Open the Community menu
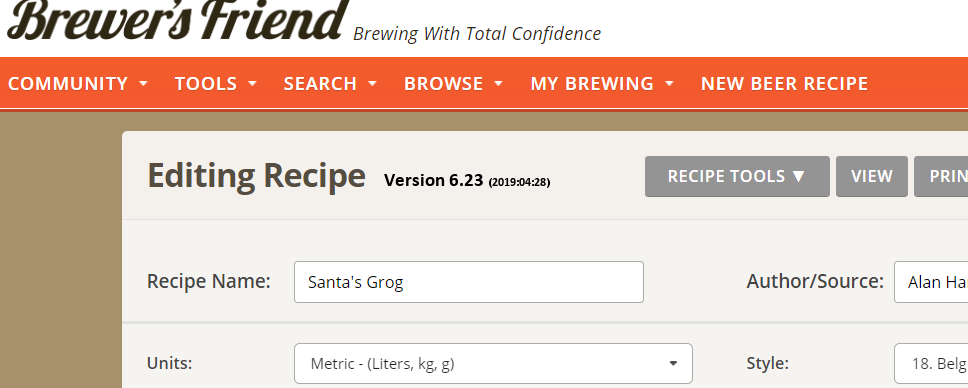 pos(78,83)
